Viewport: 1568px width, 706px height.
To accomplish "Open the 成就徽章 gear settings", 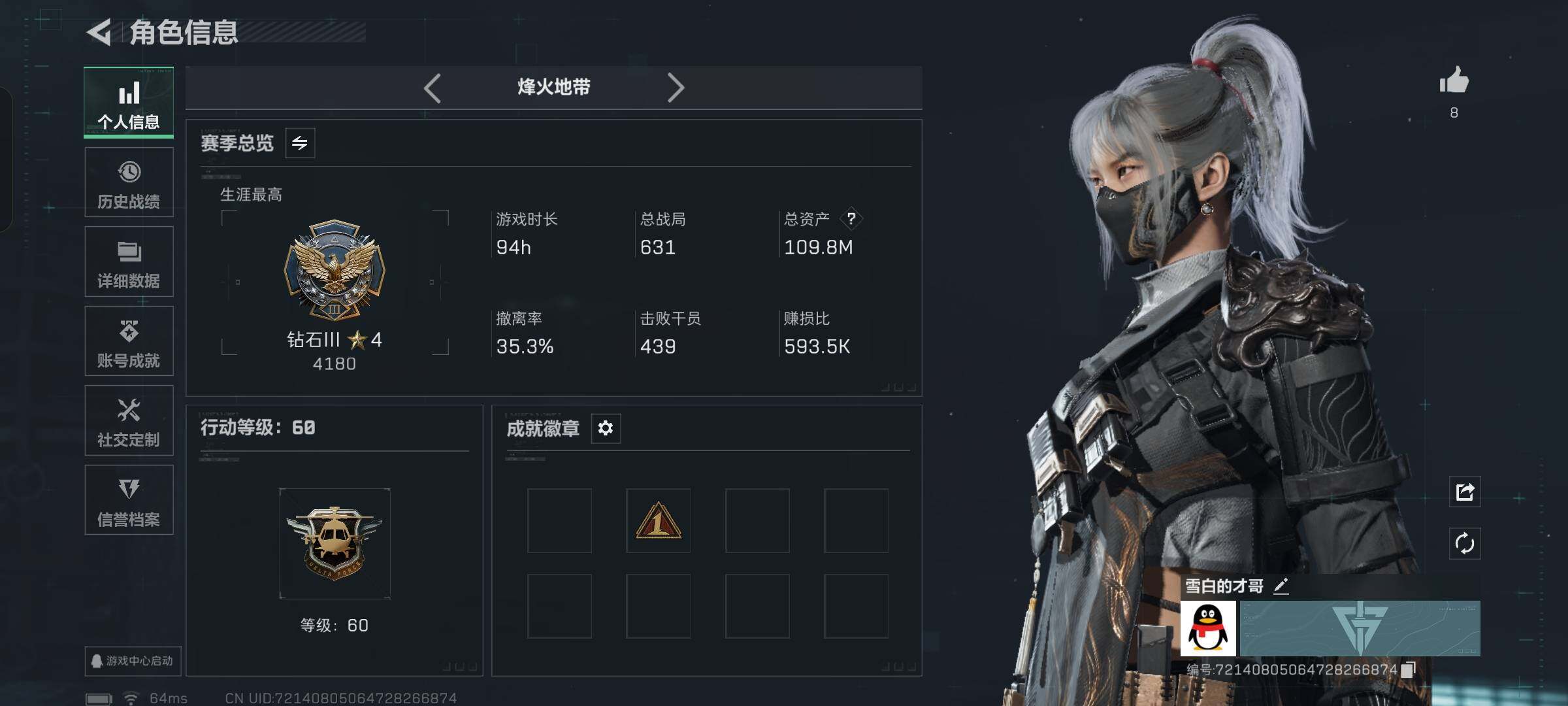I will coord(606,428).
